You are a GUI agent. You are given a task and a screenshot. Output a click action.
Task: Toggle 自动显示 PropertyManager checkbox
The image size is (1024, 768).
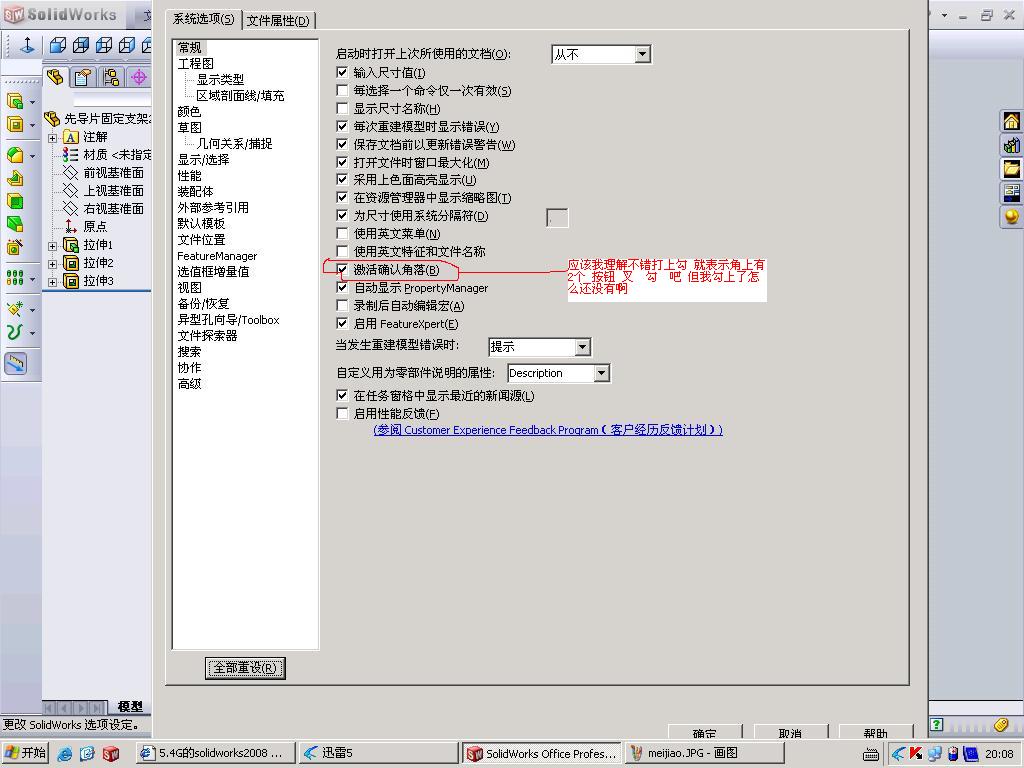click(342, 287)
